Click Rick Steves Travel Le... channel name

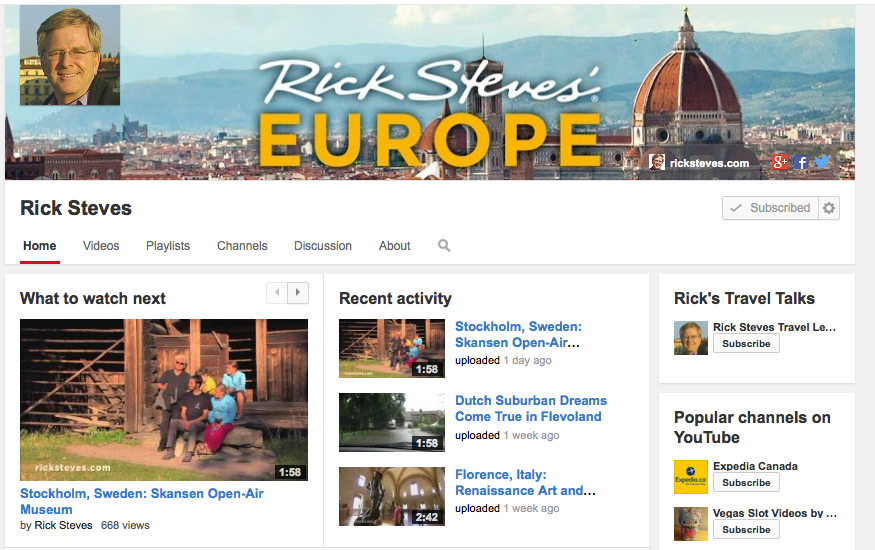click(x=774, y=327)
